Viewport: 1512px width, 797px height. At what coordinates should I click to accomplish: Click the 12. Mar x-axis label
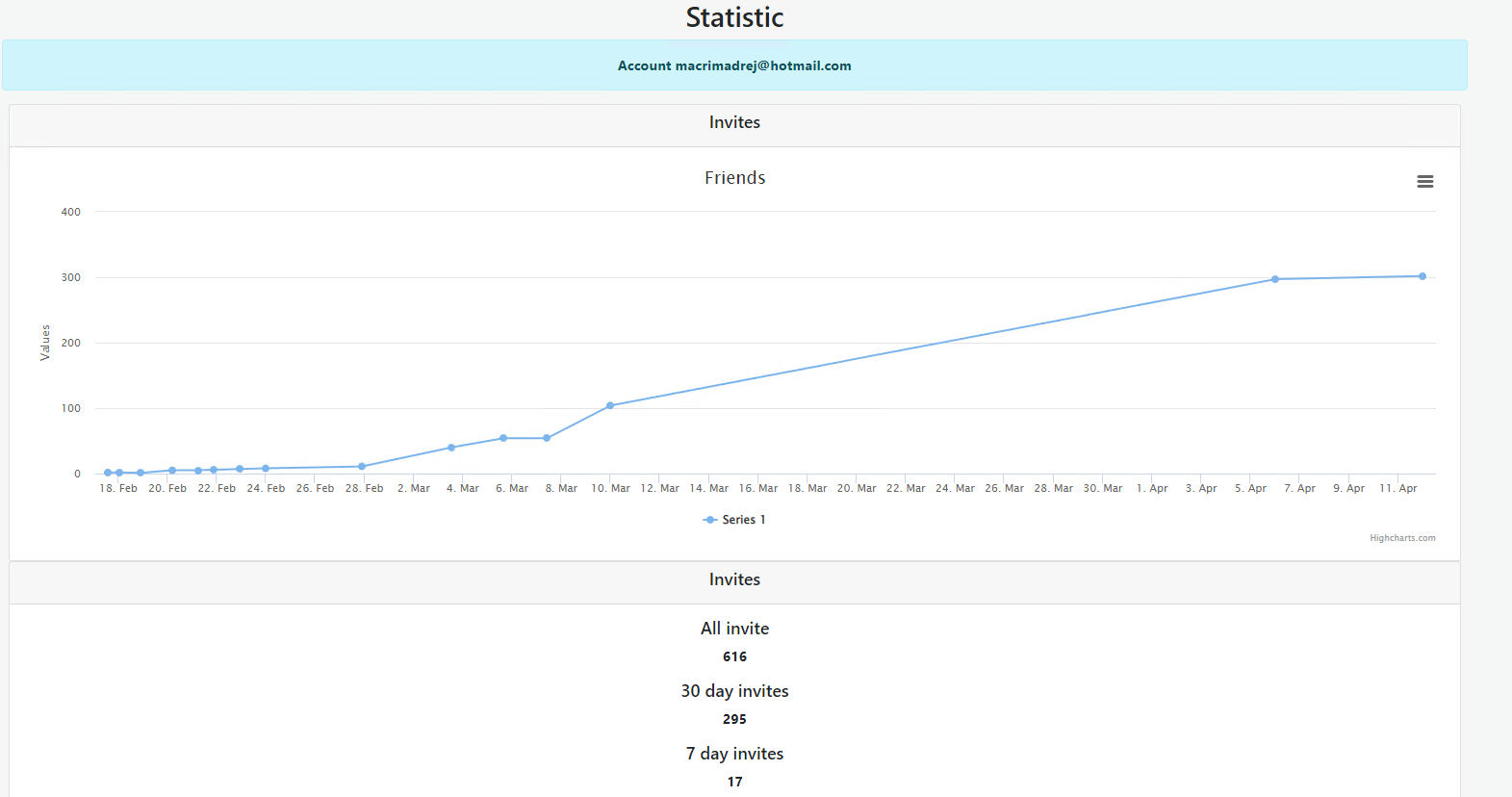pos(660,488)
